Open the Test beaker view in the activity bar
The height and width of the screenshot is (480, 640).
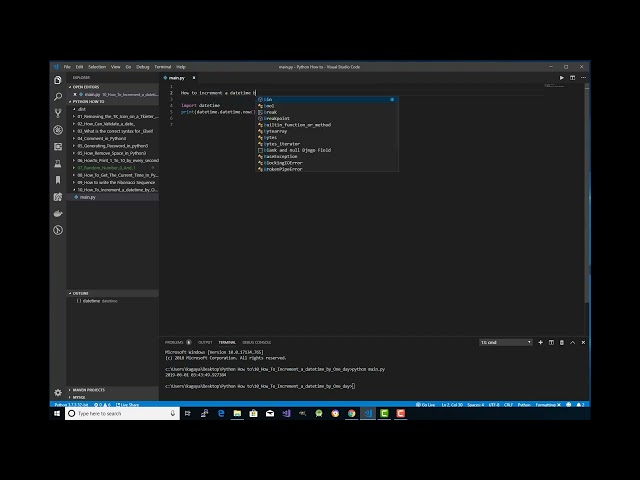point(58,163)
